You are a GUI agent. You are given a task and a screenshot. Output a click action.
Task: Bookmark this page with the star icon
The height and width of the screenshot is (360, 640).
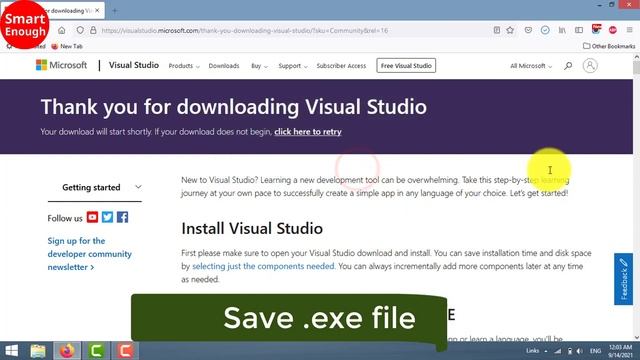pos(510,30)
